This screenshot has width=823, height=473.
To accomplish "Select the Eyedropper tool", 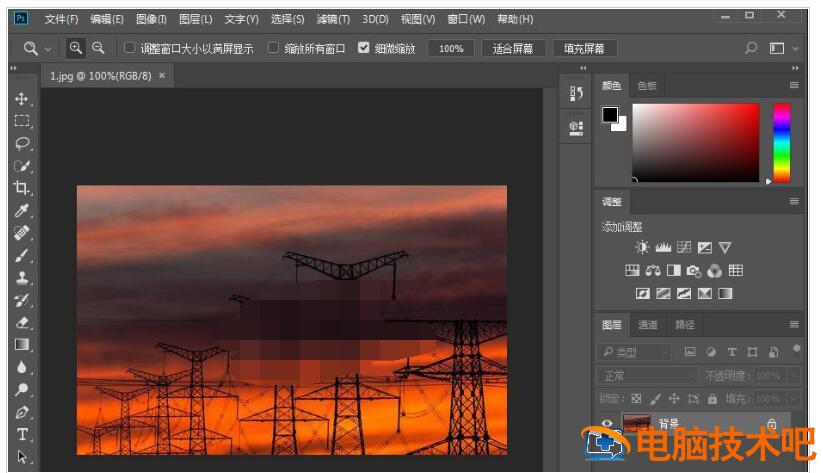I will click(21, 211).
